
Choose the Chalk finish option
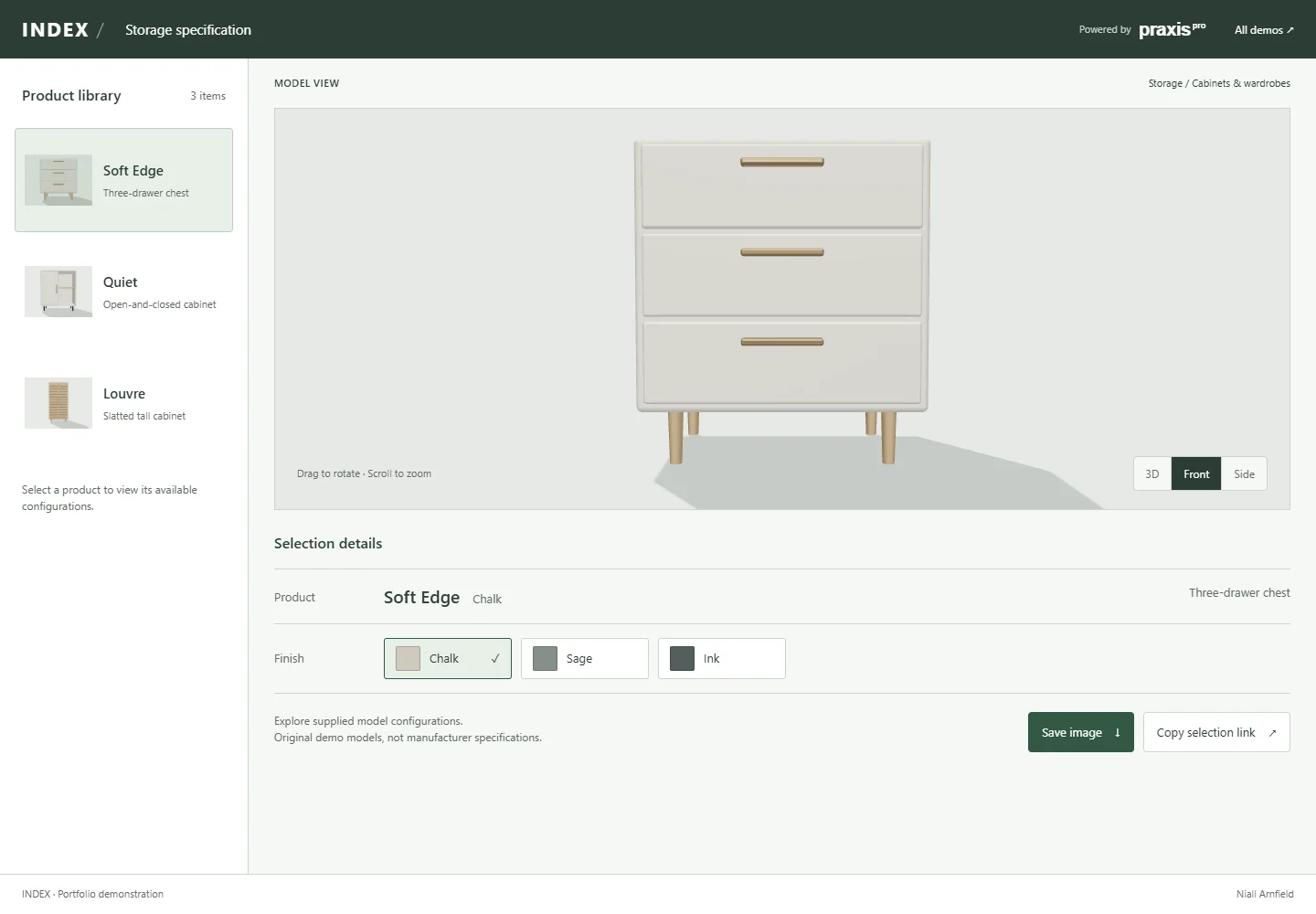point(448,658)
